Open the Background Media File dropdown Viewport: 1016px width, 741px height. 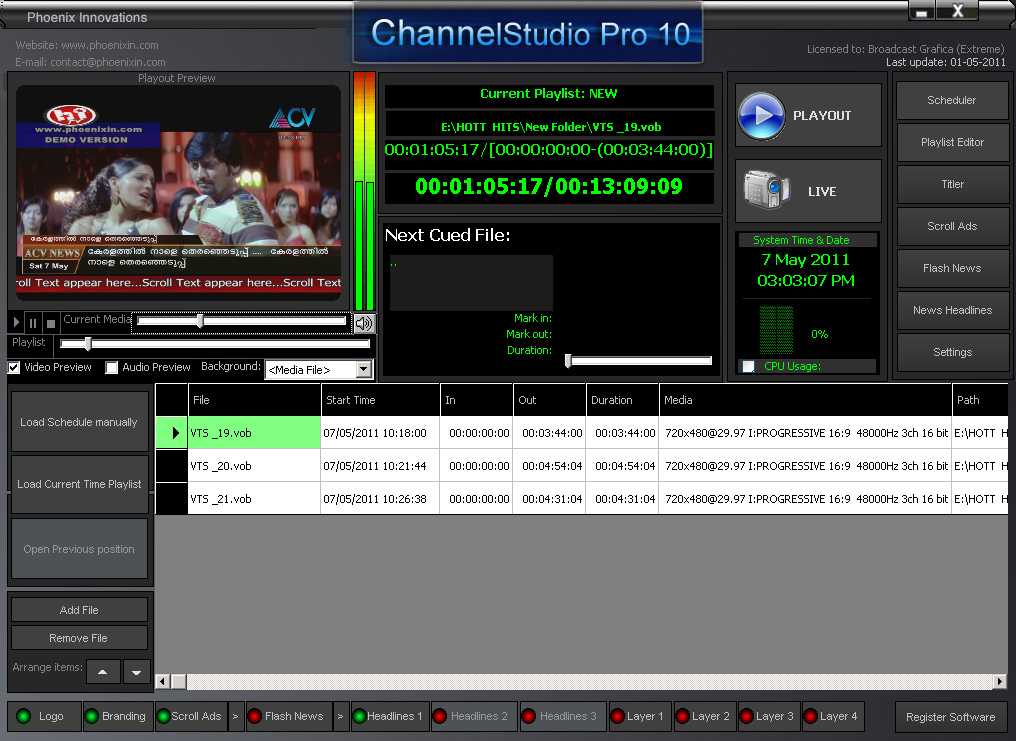(364, 369)
